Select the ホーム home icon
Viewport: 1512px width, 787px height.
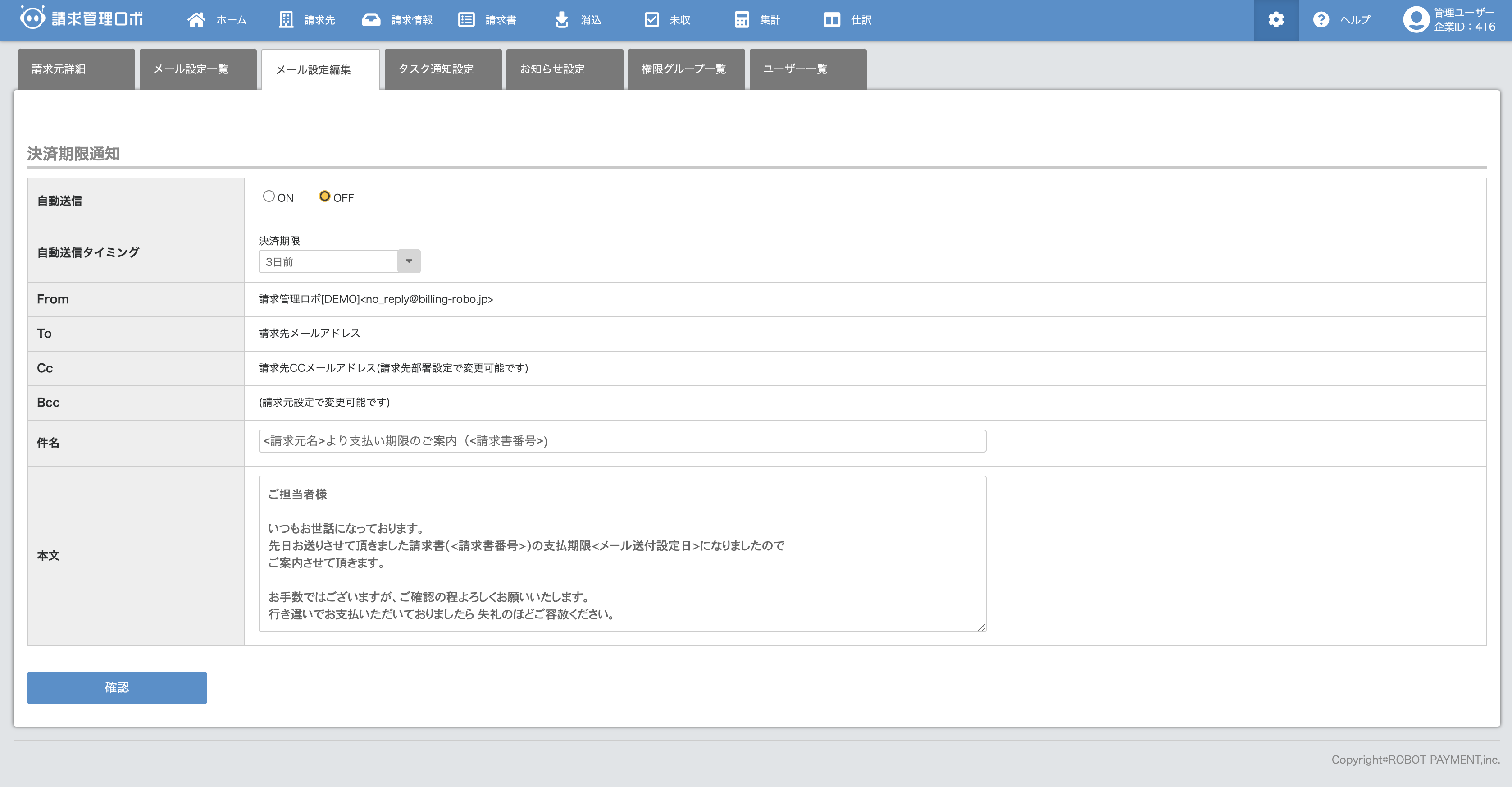coord(196,19)
